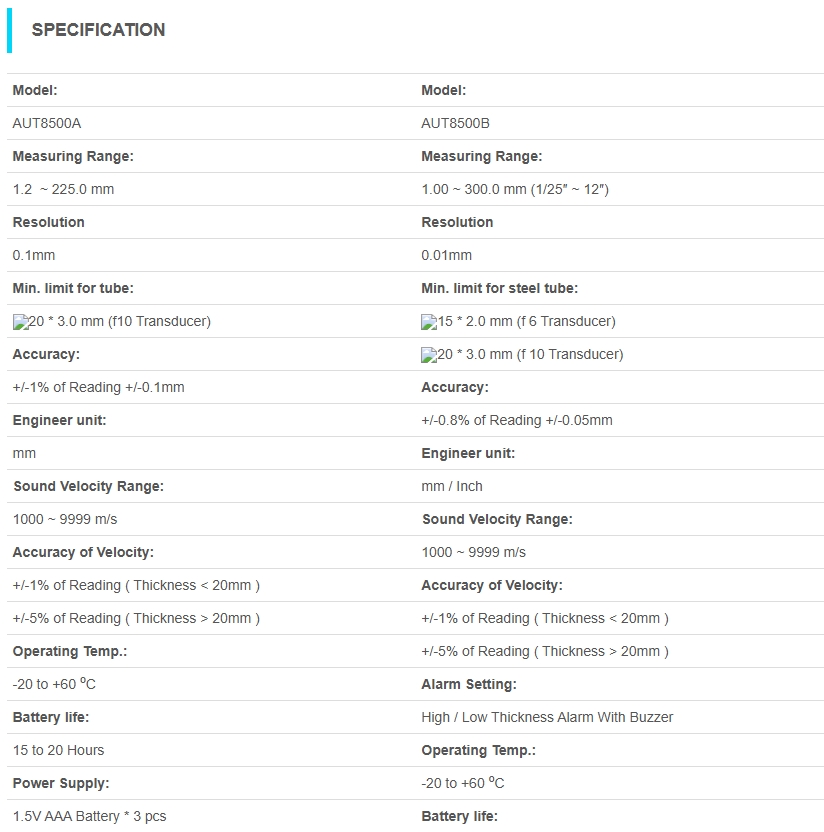824x832 pixels.
Task: Click broken image icon in f 10 Transducer row, AUT8500B
Action: point(429,355)
